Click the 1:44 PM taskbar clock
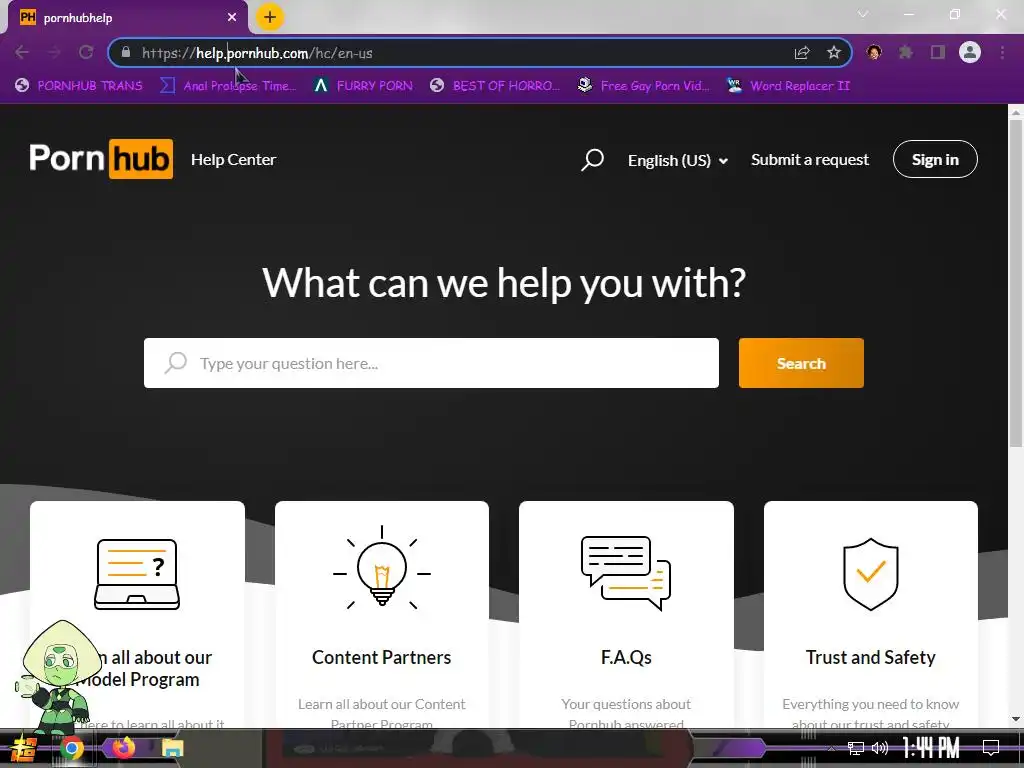The width and height of the screenshot is (1024, 768). click(x=931, y=748)
